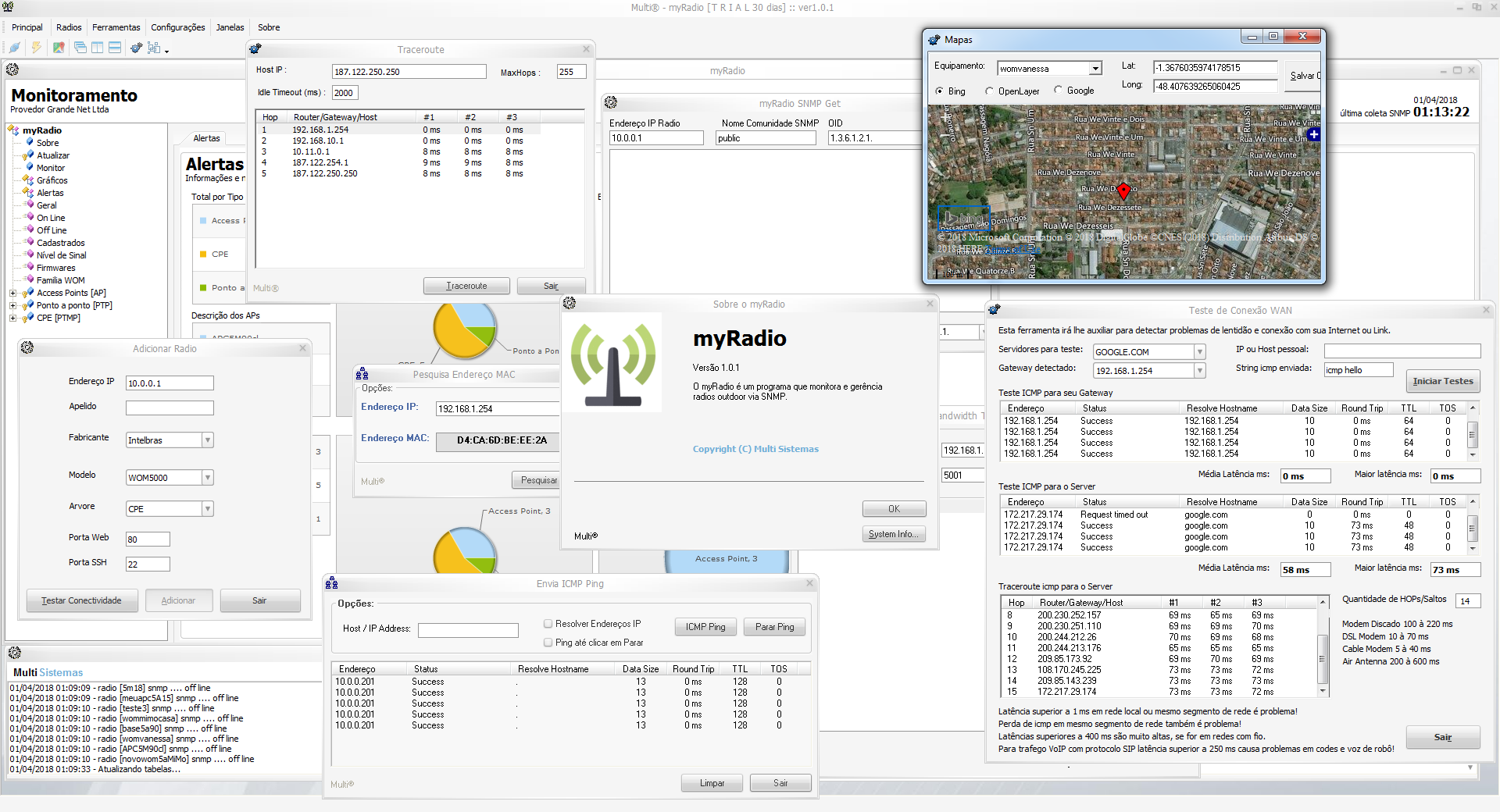Click the lightning bolt toolbar icon
This screenshot has height=812, width=1500.
point(36,48)
